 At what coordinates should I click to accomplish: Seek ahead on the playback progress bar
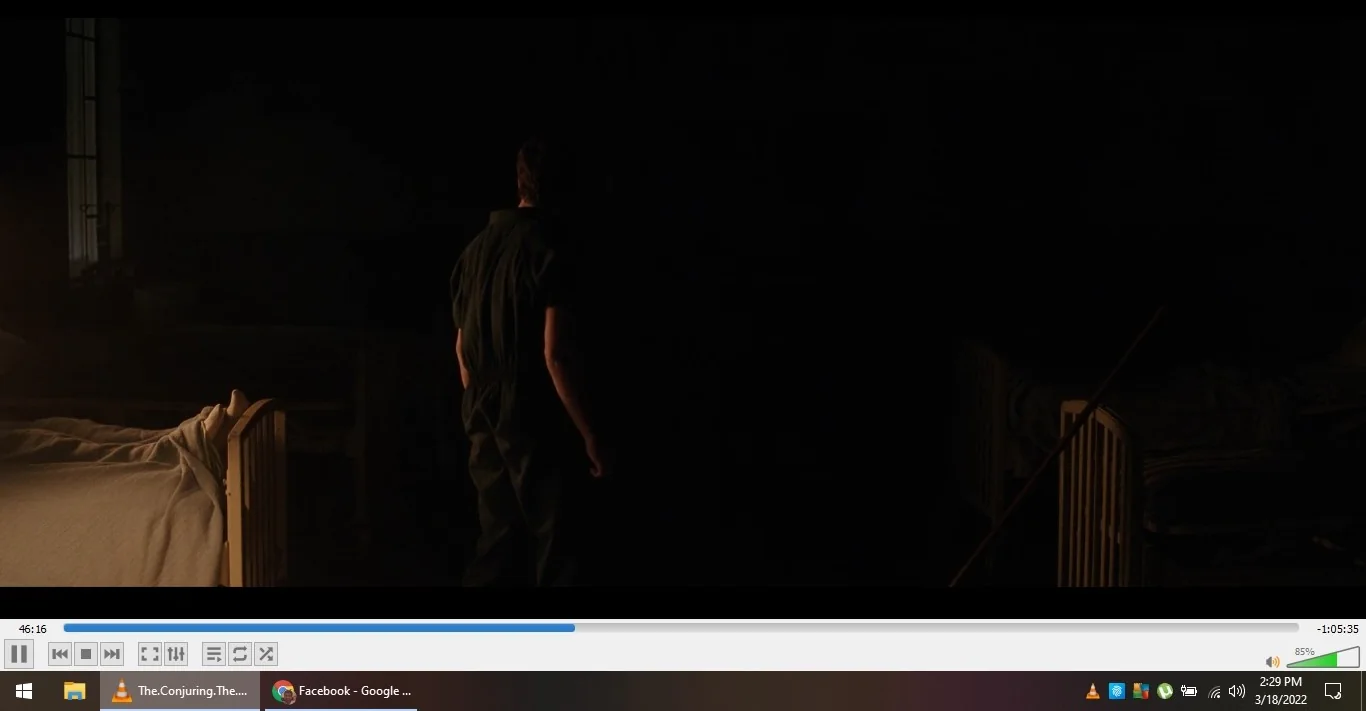pos(680,628)
